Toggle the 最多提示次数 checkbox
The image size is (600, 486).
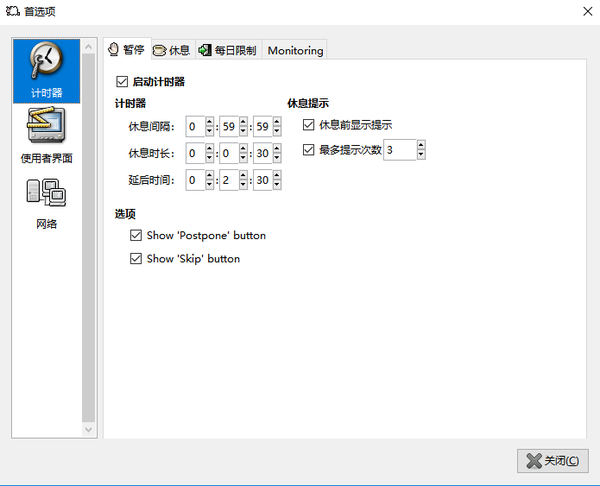tap(308, 150)
